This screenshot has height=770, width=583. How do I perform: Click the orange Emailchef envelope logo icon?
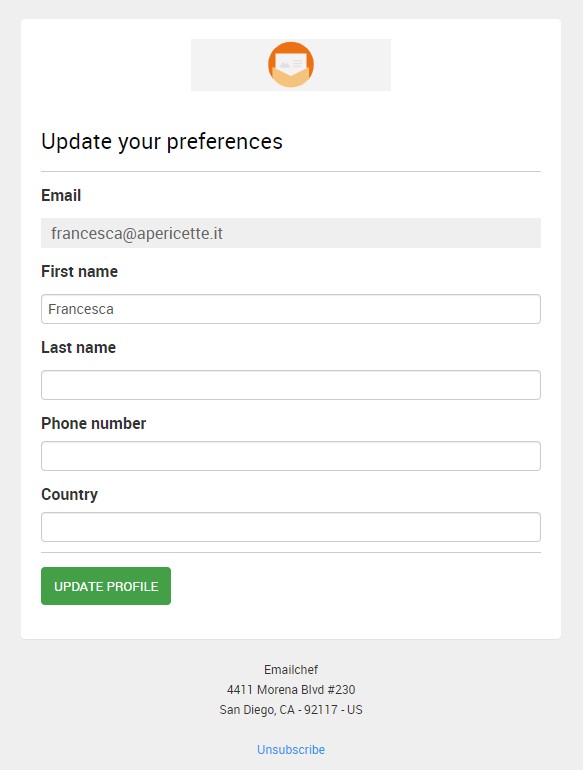click(291, 64)
